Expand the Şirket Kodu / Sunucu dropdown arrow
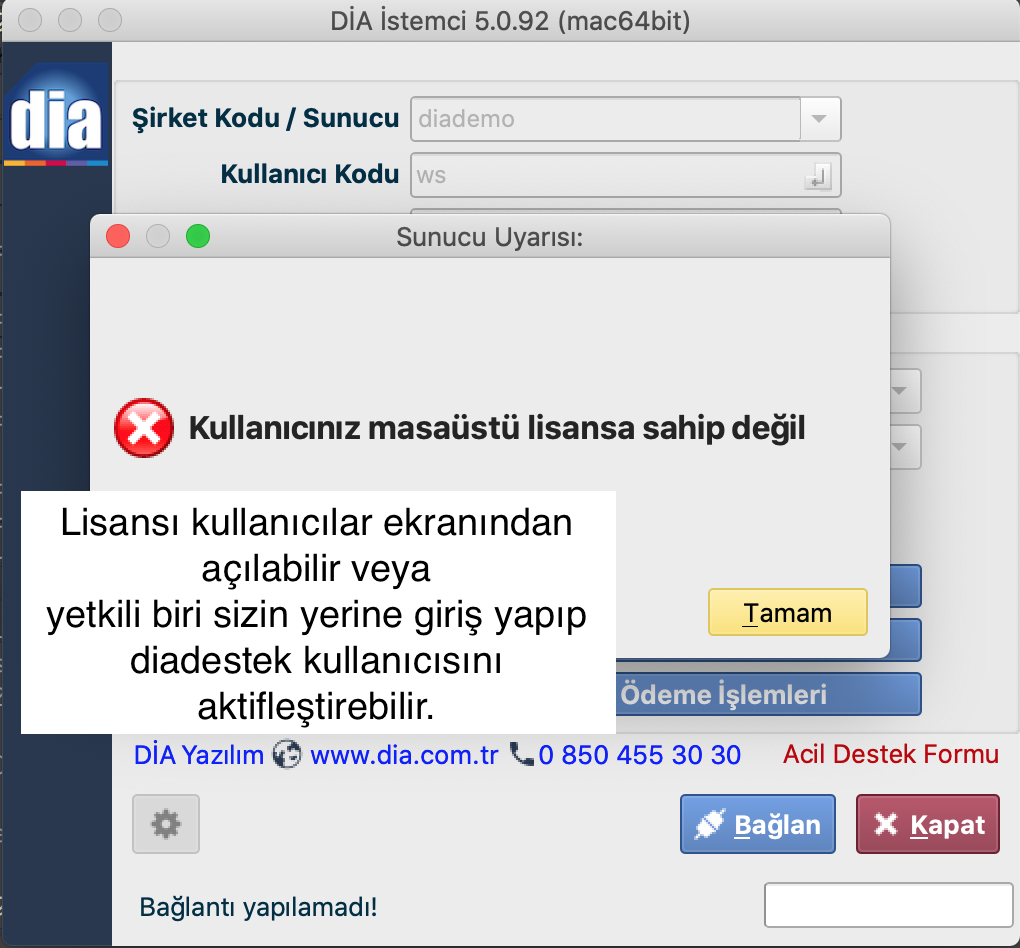This screenshot has width=1020, height=948. pos(820,119)
